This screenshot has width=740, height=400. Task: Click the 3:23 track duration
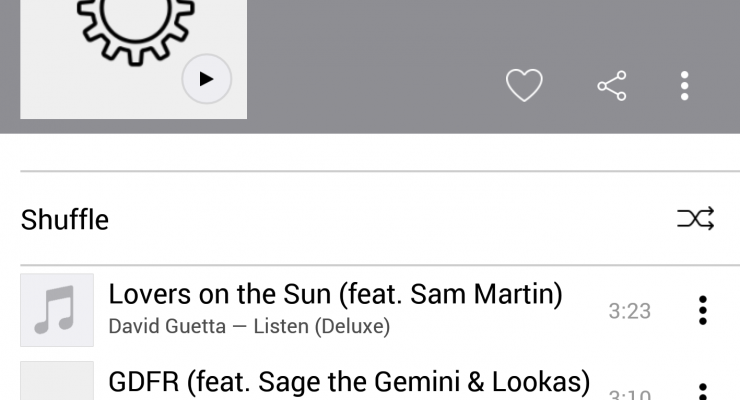[629, 311]
